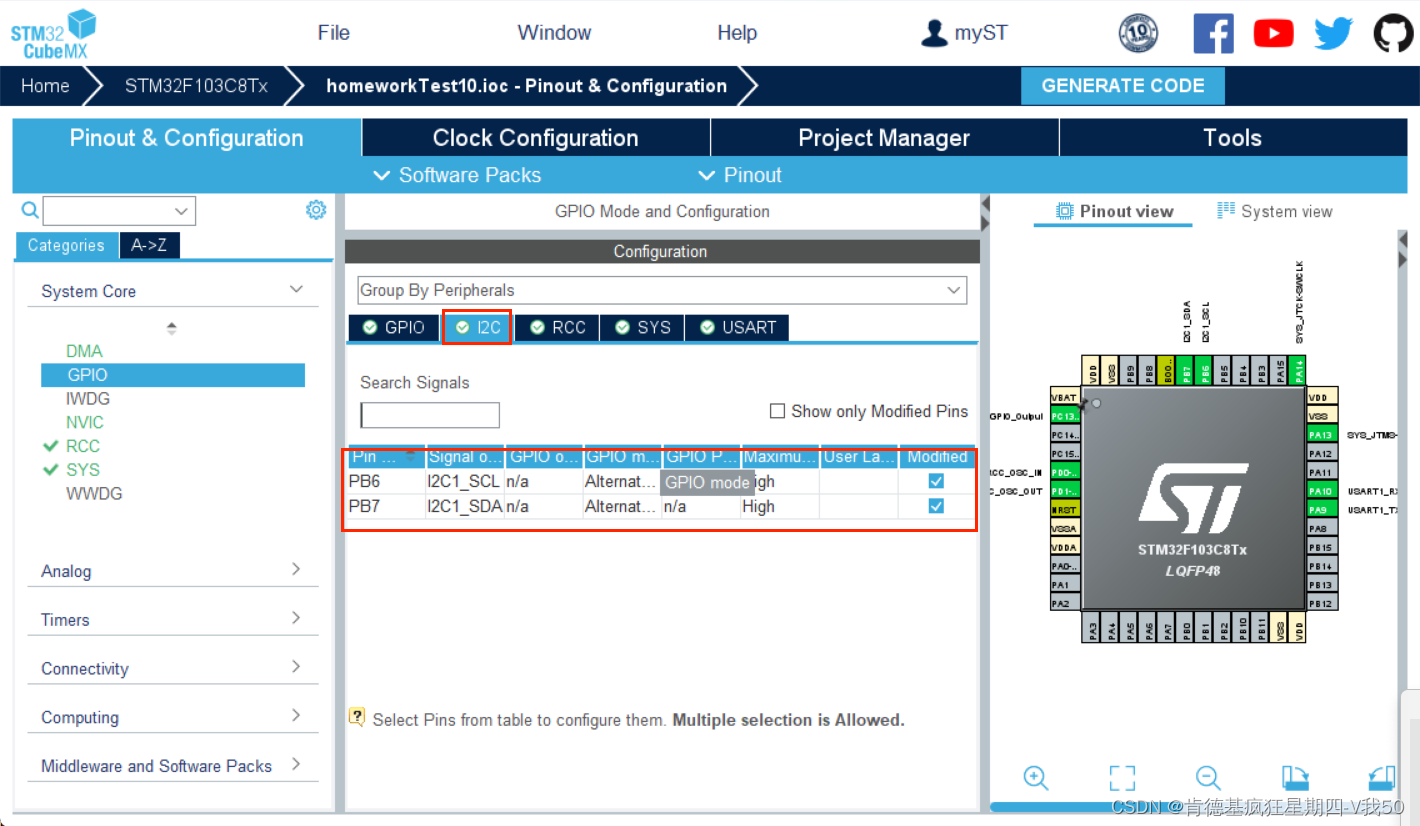1420x826 pixels.
Task: Click the 10-year anniversary badge icon
Action: (1138, 33)
